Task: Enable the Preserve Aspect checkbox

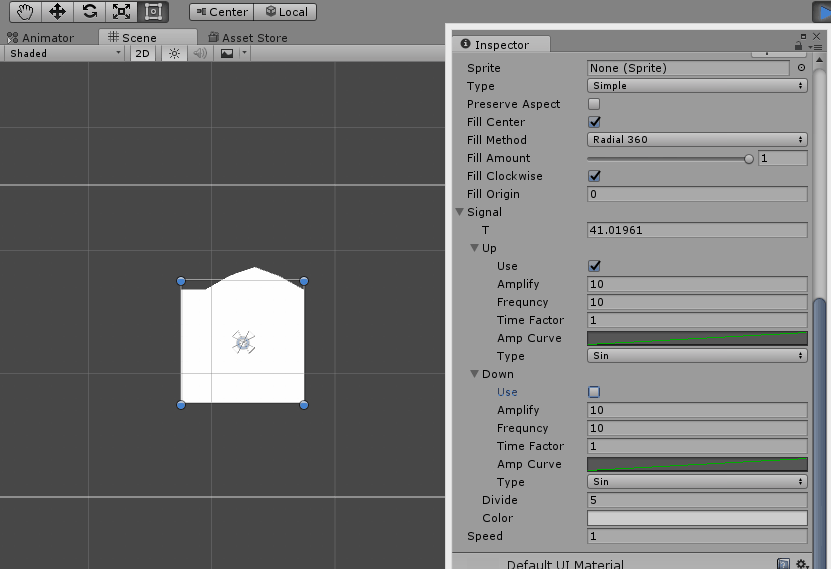Action: coord(594,104)
